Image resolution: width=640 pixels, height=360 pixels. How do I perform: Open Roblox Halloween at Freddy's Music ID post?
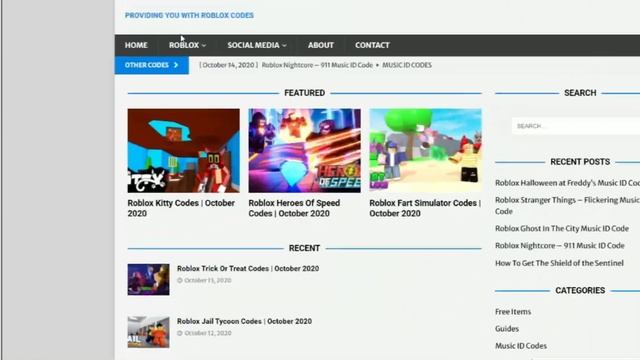click(567, 183)
